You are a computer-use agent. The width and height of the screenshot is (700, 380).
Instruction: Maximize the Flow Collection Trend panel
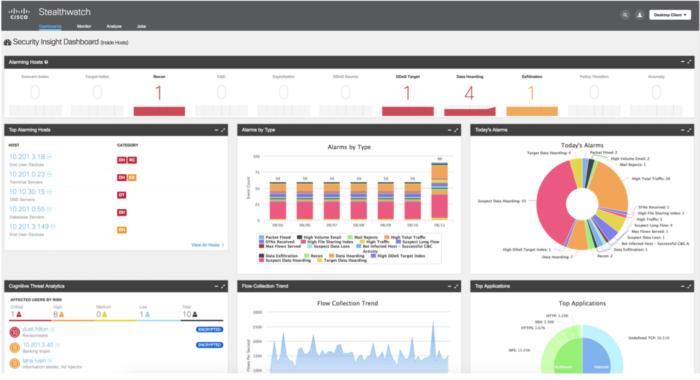pyautogui.click(x=456, y=286)
